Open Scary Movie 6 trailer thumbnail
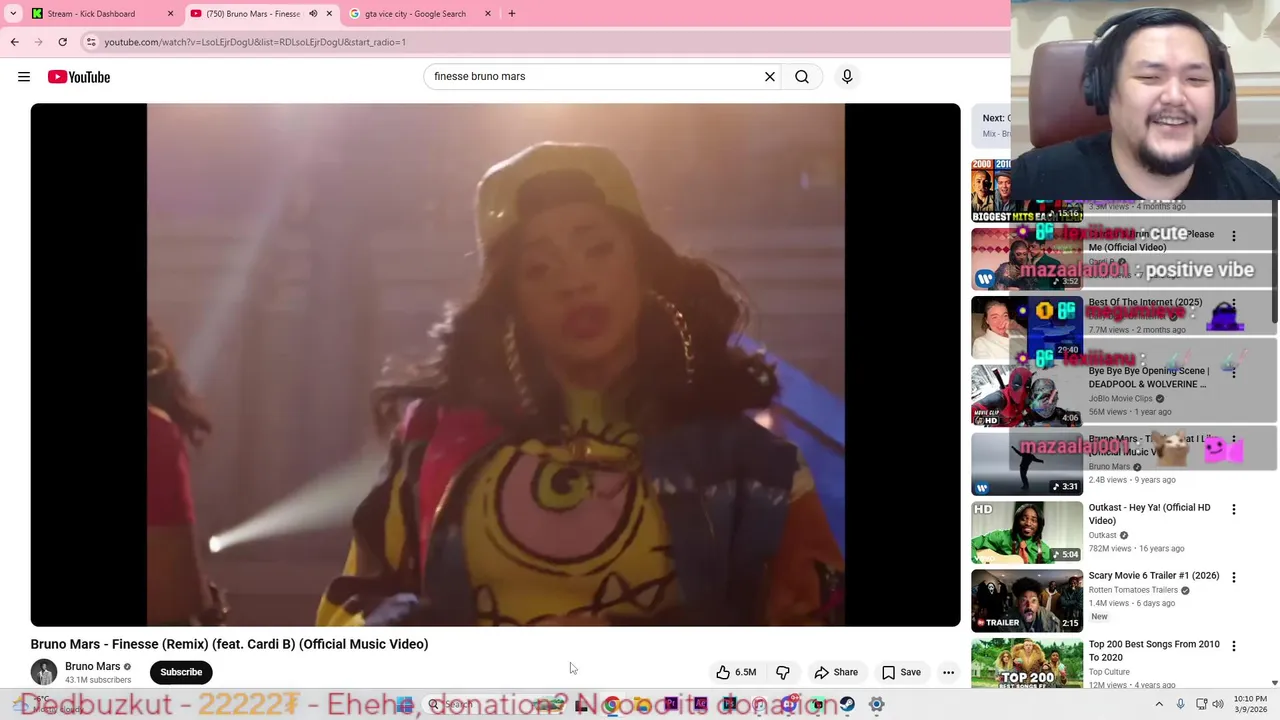 coord(1027,601)
